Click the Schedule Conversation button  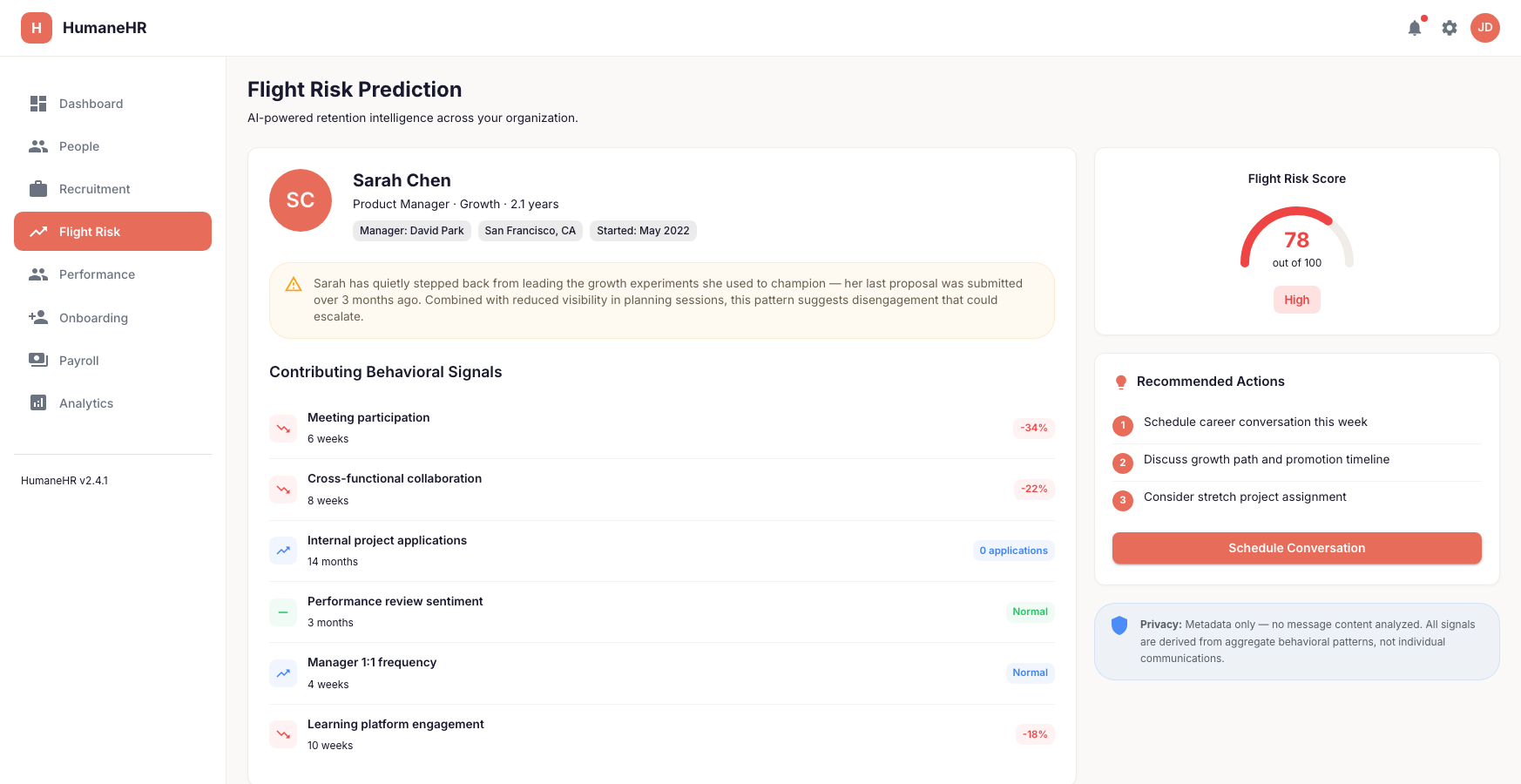click(1296, 548)
